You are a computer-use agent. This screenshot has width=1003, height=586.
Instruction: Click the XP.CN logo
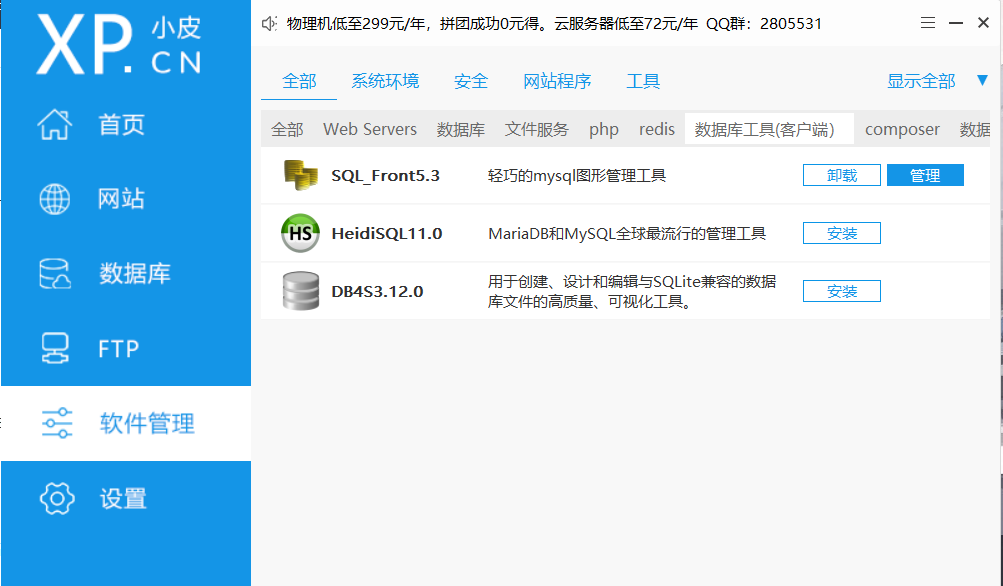click(x=119, y=44)
